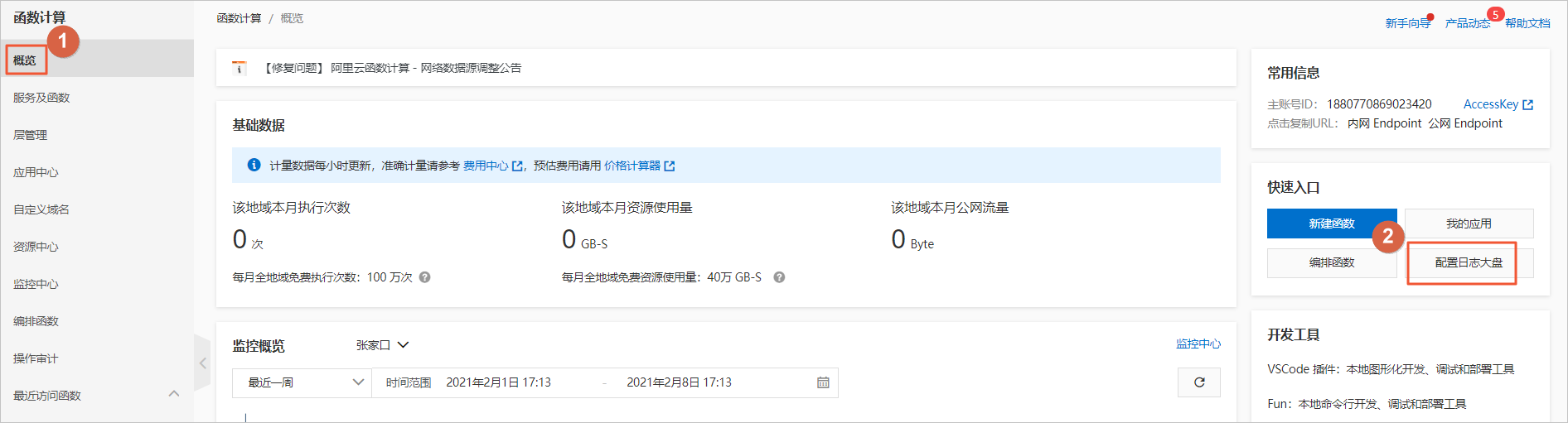Open the 监控中心 link in 监控概览
Image resolution: width=1568 pixels, height=423 pixels.
tap(1198, 344)
